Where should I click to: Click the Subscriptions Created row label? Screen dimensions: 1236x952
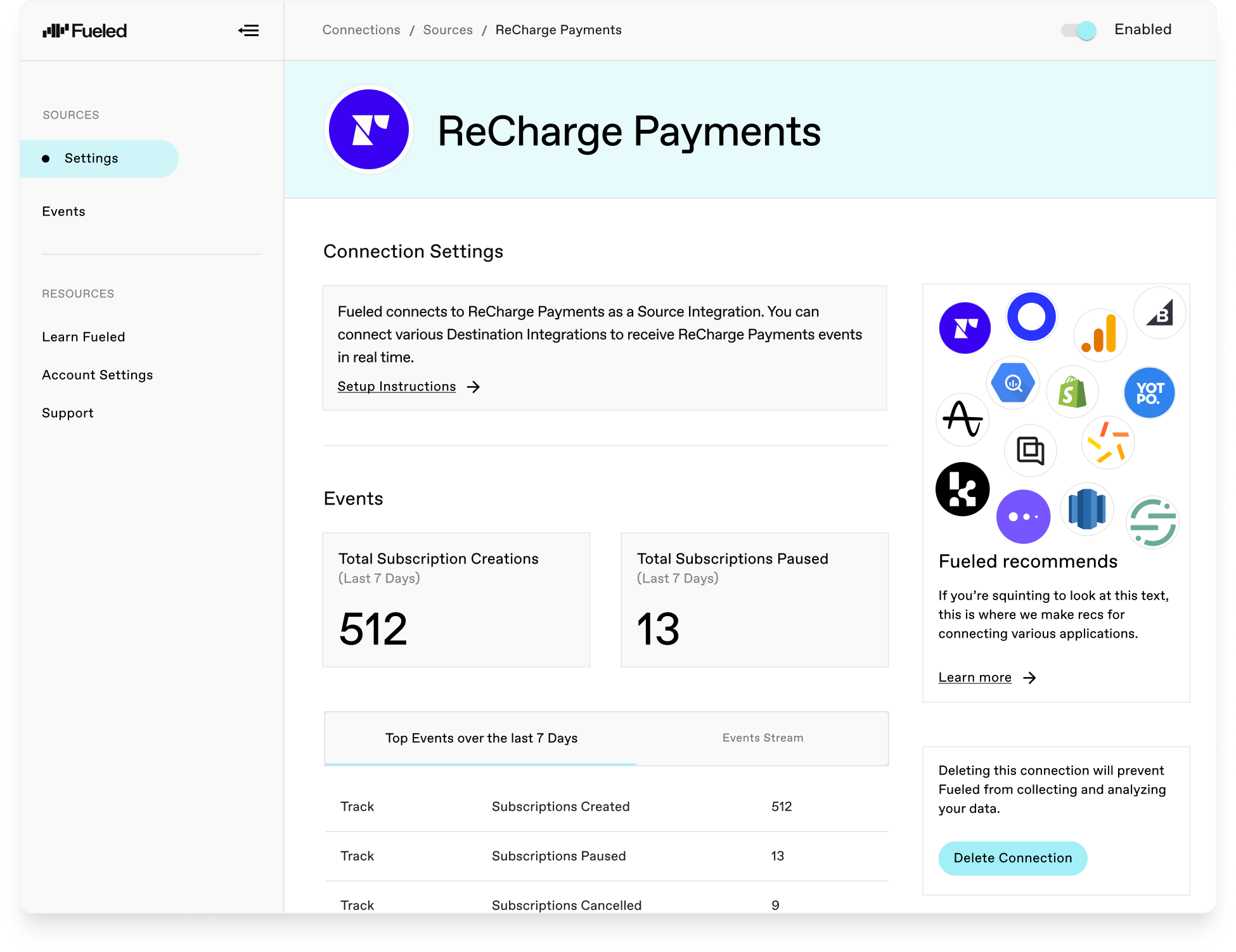pyautogui.click(x=561, y=807)
